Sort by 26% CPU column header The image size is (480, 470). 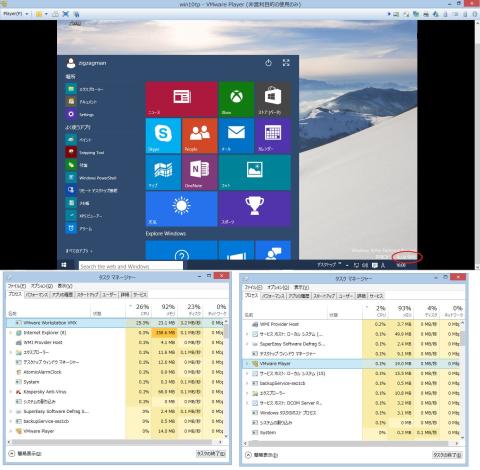tap(138, 310)
